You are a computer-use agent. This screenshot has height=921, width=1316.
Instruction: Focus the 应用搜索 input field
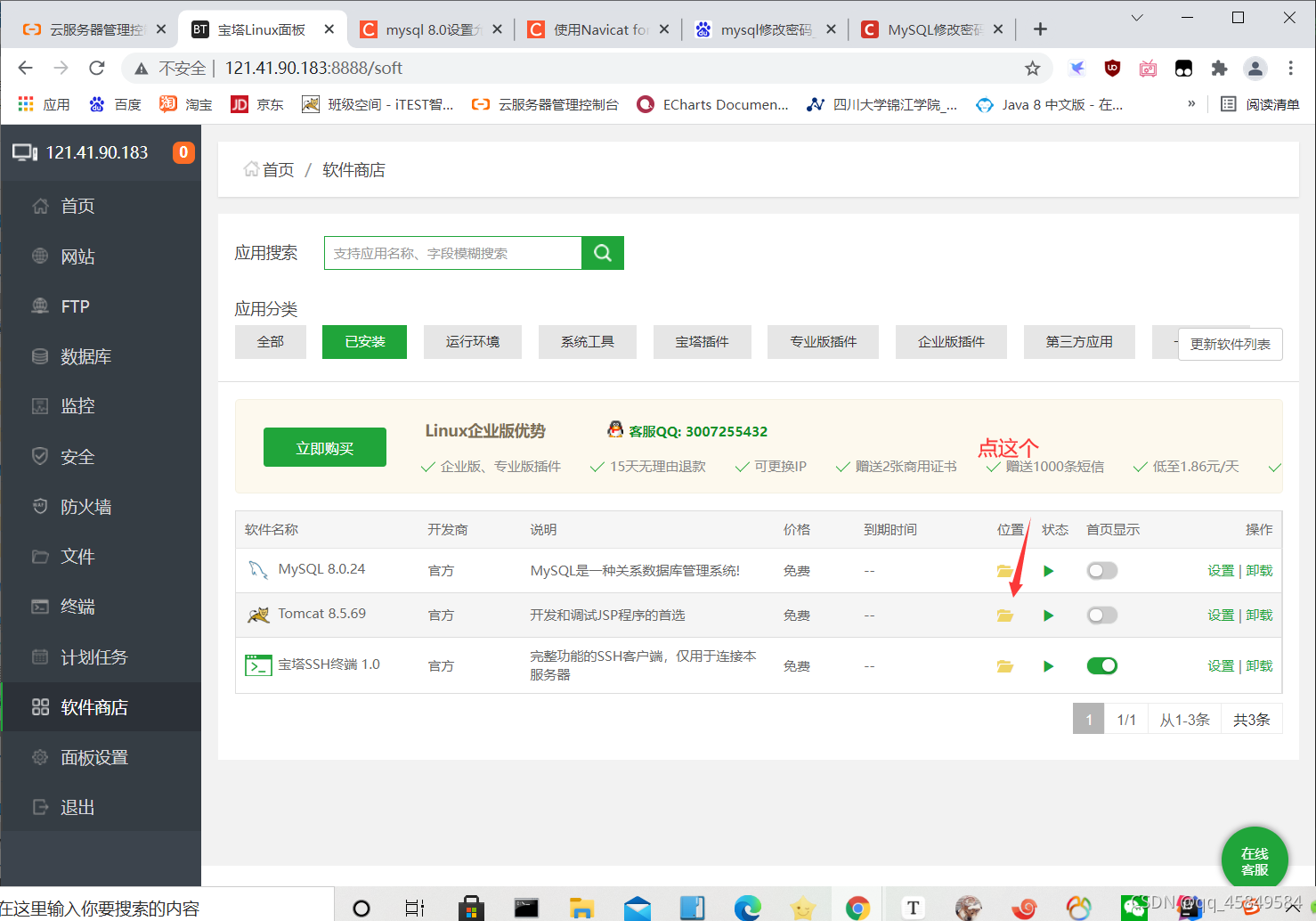(453, 253)
